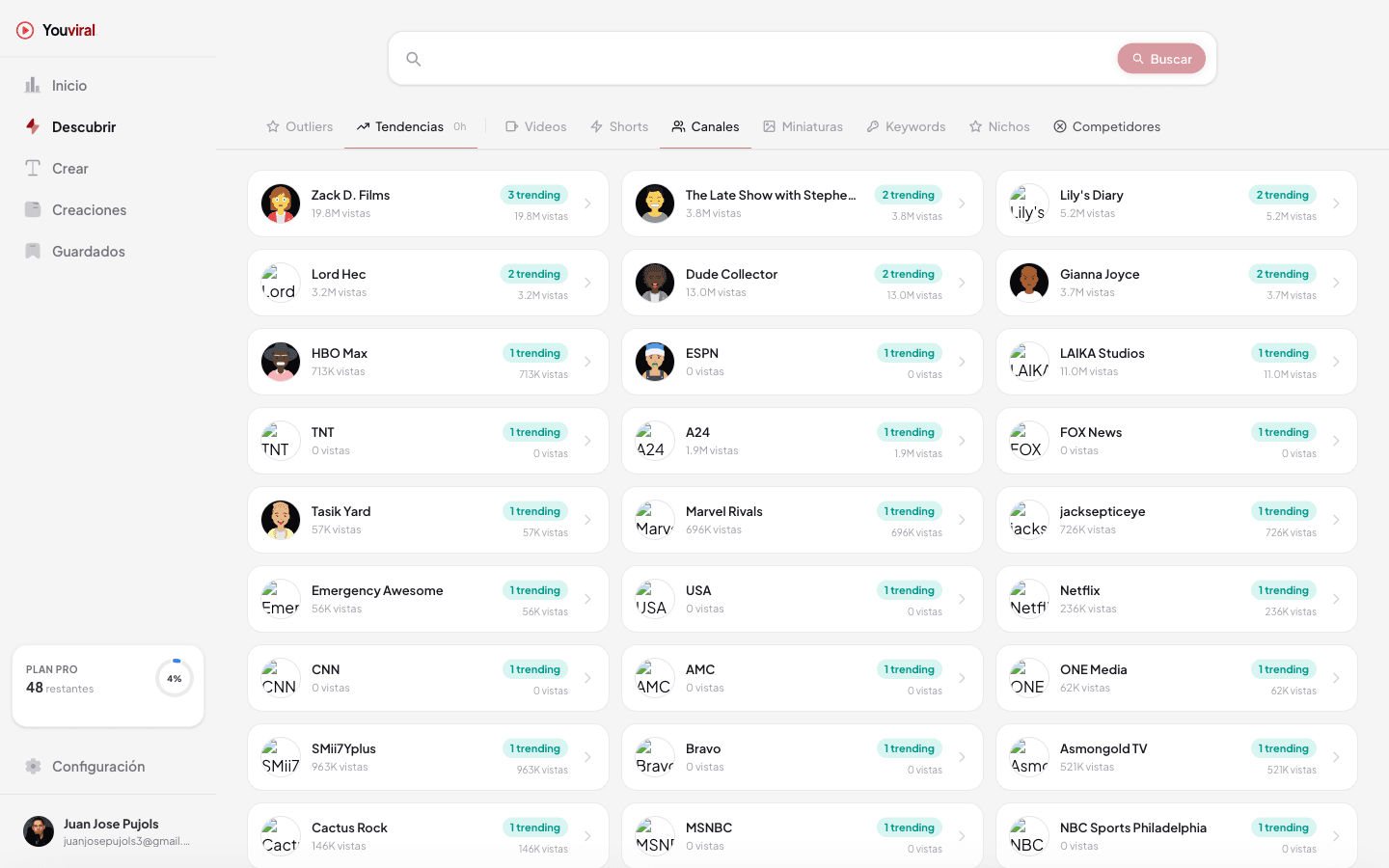This screenshot has width=1389, height=868.
Task: Open the TNT channel card
Action: (x=428, y=441)
